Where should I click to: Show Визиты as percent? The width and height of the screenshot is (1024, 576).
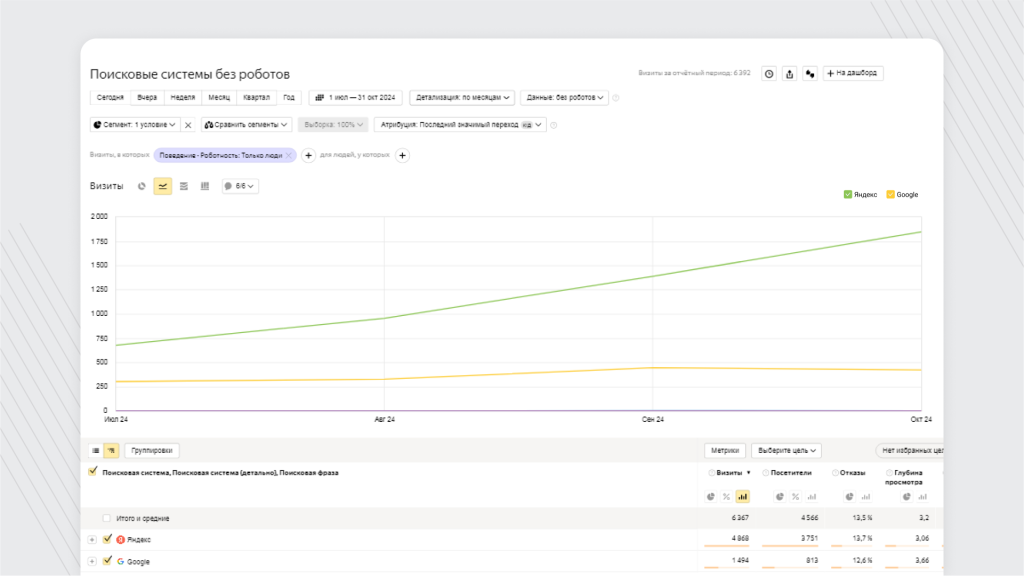(727, 497)
